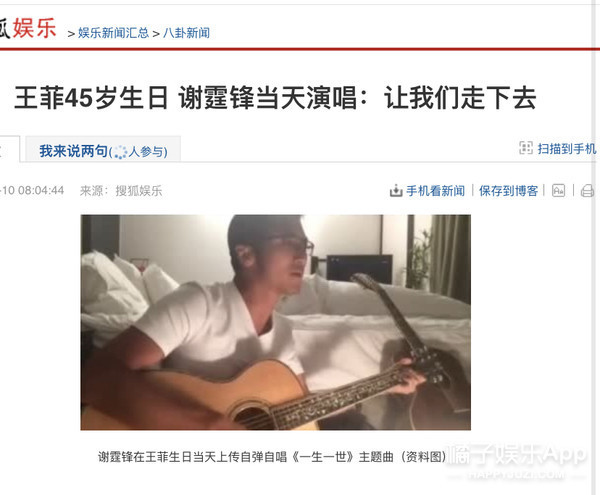Click the photo caption about 《一生一世》
Screen dimensions: 600x495
(x=272, y=456)
